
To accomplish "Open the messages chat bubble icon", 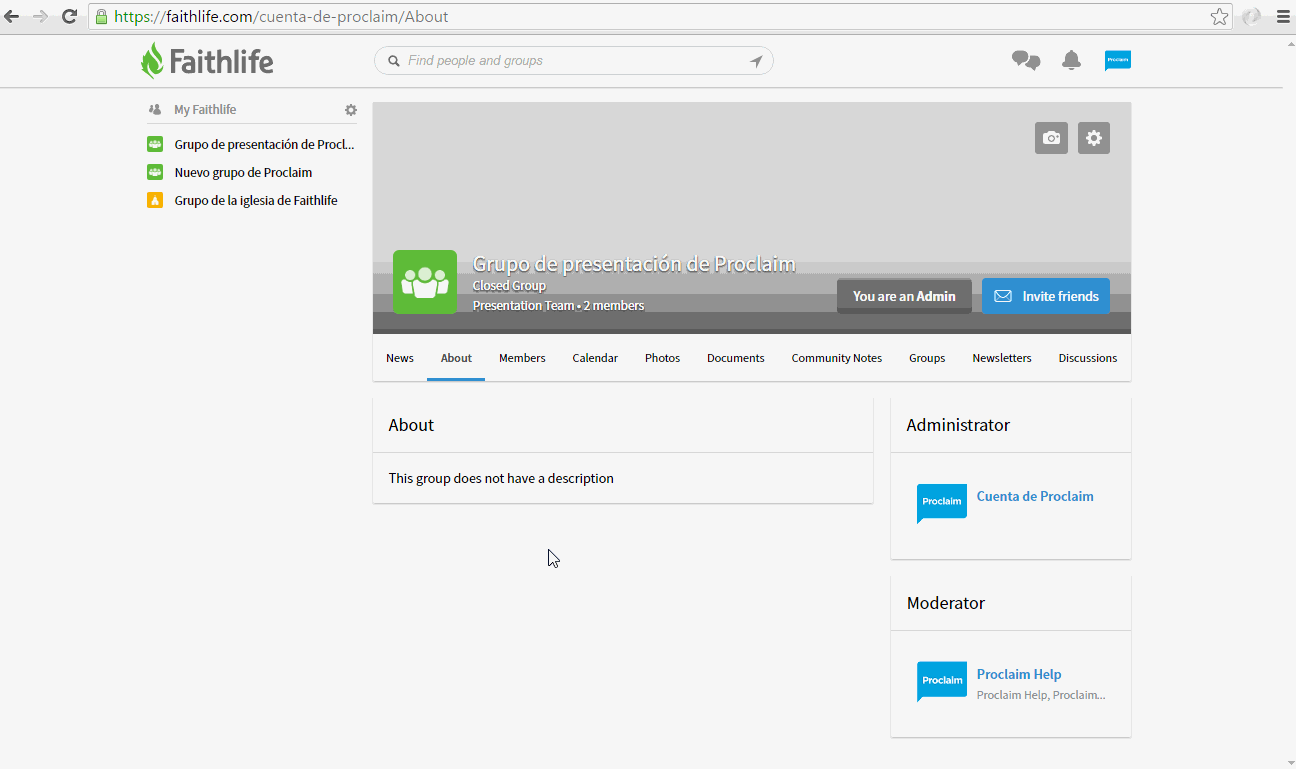I will (1026, 61).
